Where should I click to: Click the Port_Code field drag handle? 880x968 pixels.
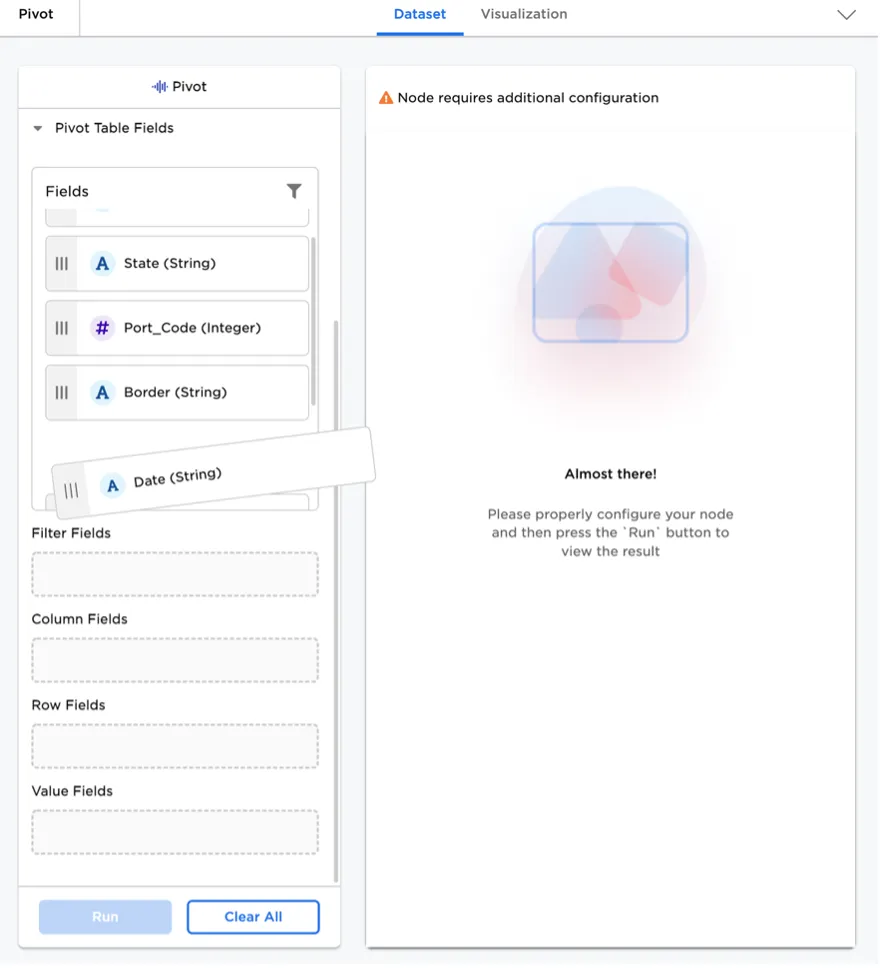point(62,328)
